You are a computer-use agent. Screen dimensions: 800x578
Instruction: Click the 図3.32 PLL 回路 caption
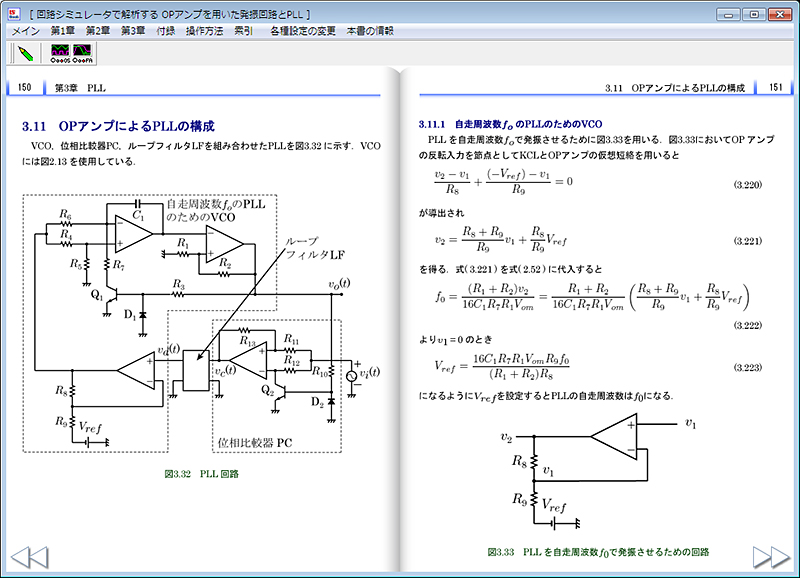[202, 474]
